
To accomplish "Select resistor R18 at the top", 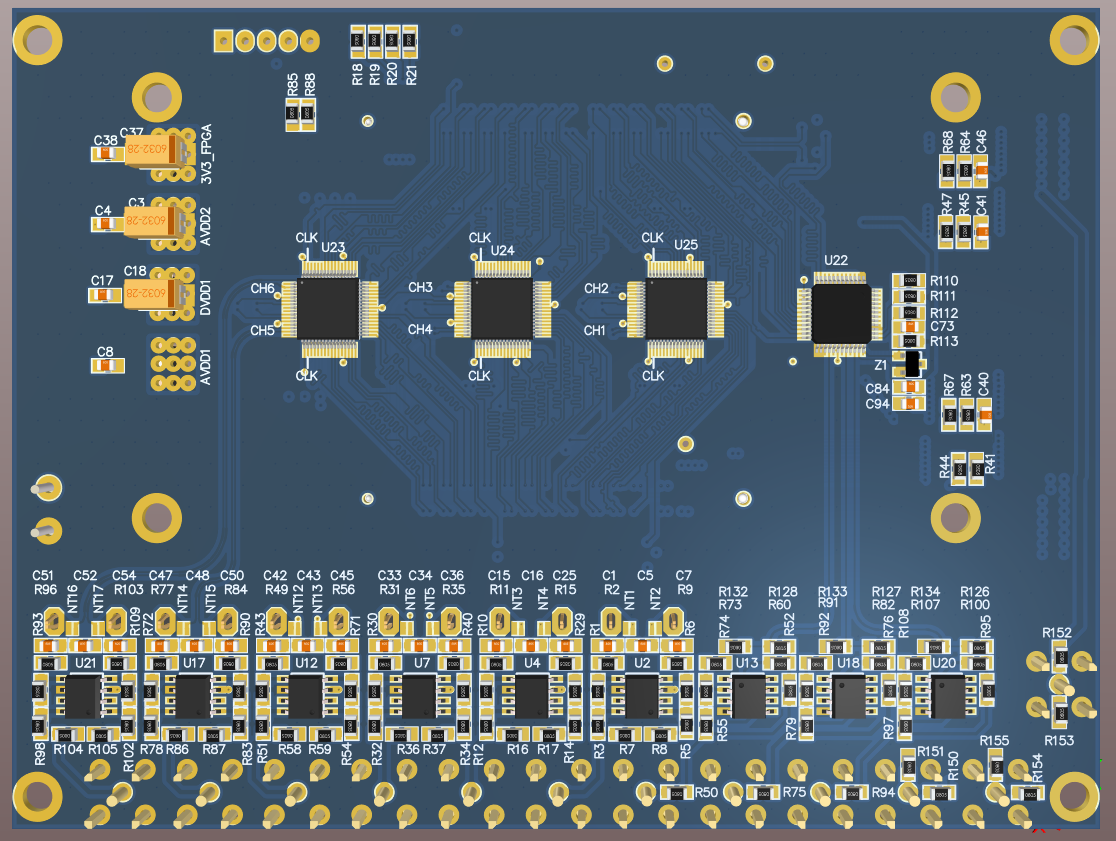I will (358, 40).
